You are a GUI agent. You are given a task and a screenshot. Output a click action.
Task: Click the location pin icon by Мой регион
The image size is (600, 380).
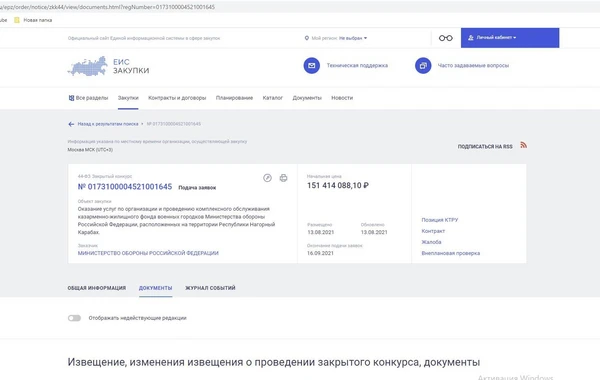coord(307,38)
